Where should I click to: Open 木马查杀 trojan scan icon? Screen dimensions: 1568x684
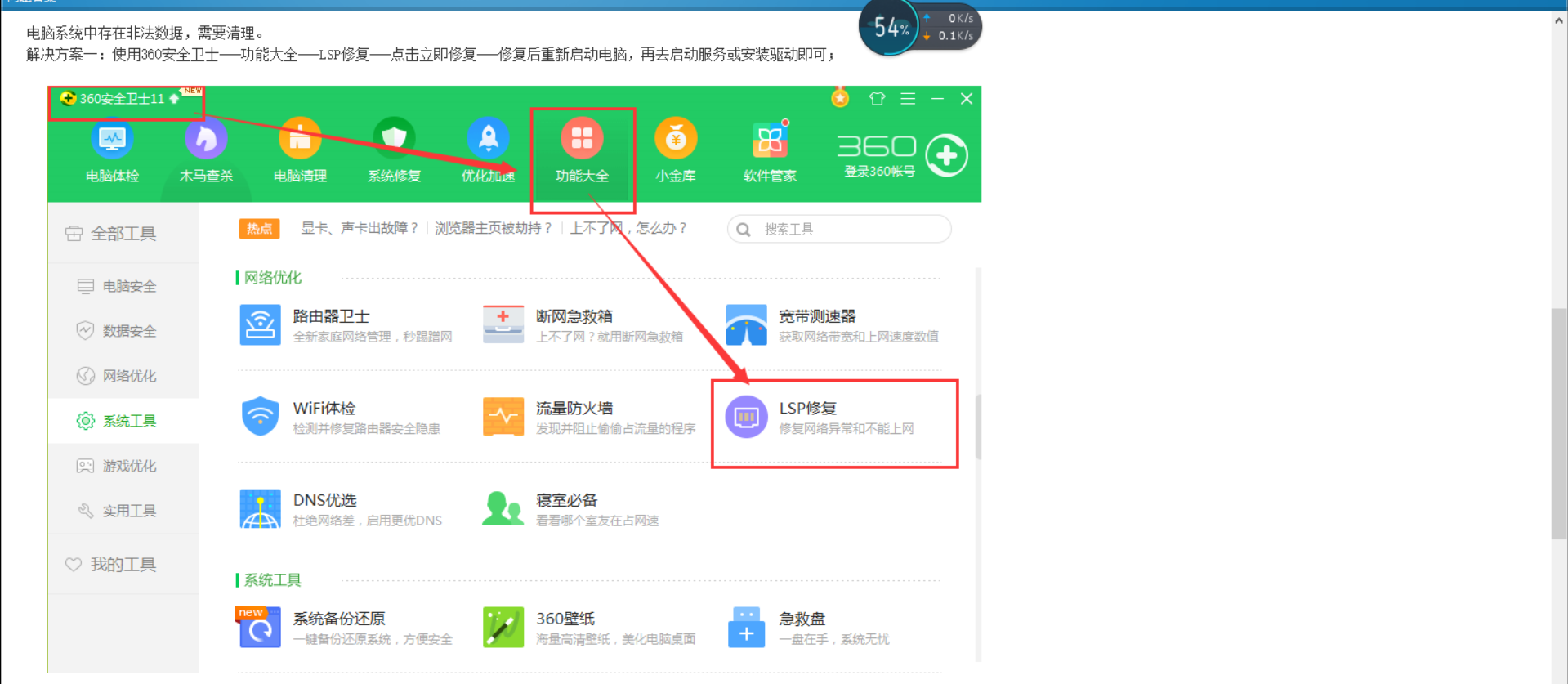pyautogui.click(x=206, y=139)
